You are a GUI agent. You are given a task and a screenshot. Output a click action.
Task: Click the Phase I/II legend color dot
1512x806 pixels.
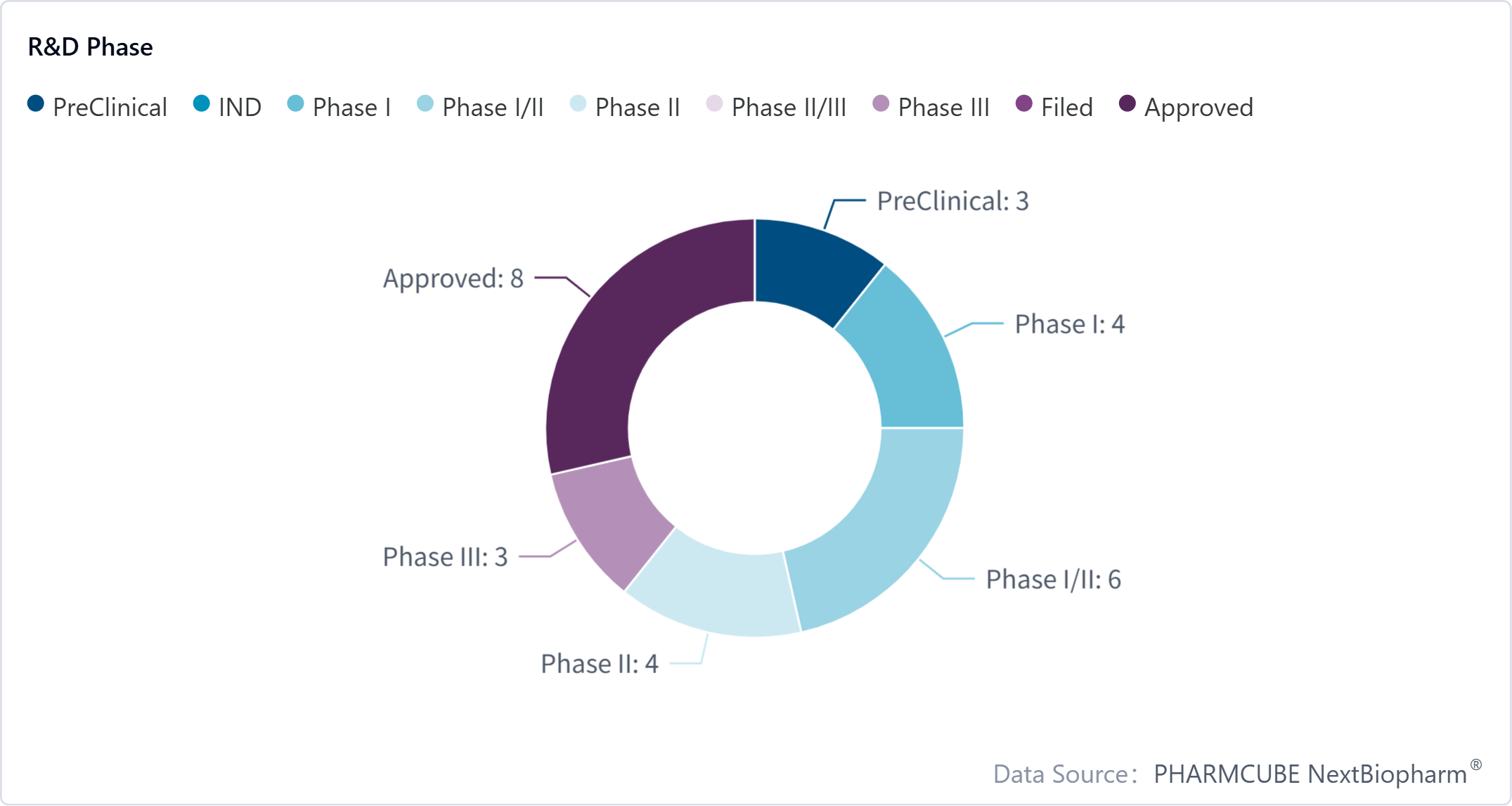click(x=425, y=104)
